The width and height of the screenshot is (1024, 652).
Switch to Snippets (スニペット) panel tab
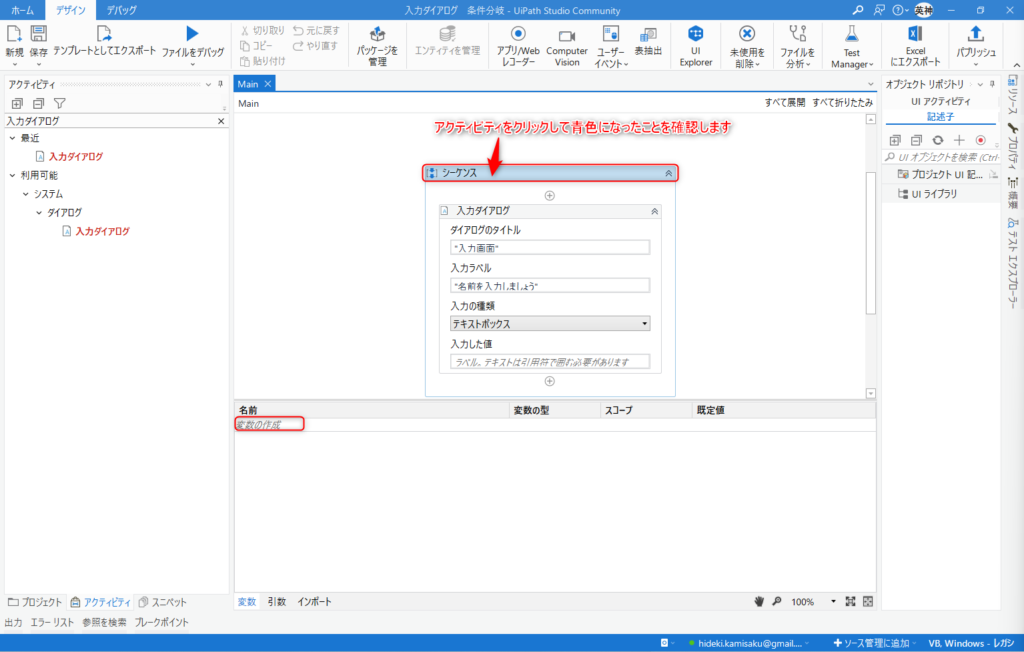click(x=163, y=602)
